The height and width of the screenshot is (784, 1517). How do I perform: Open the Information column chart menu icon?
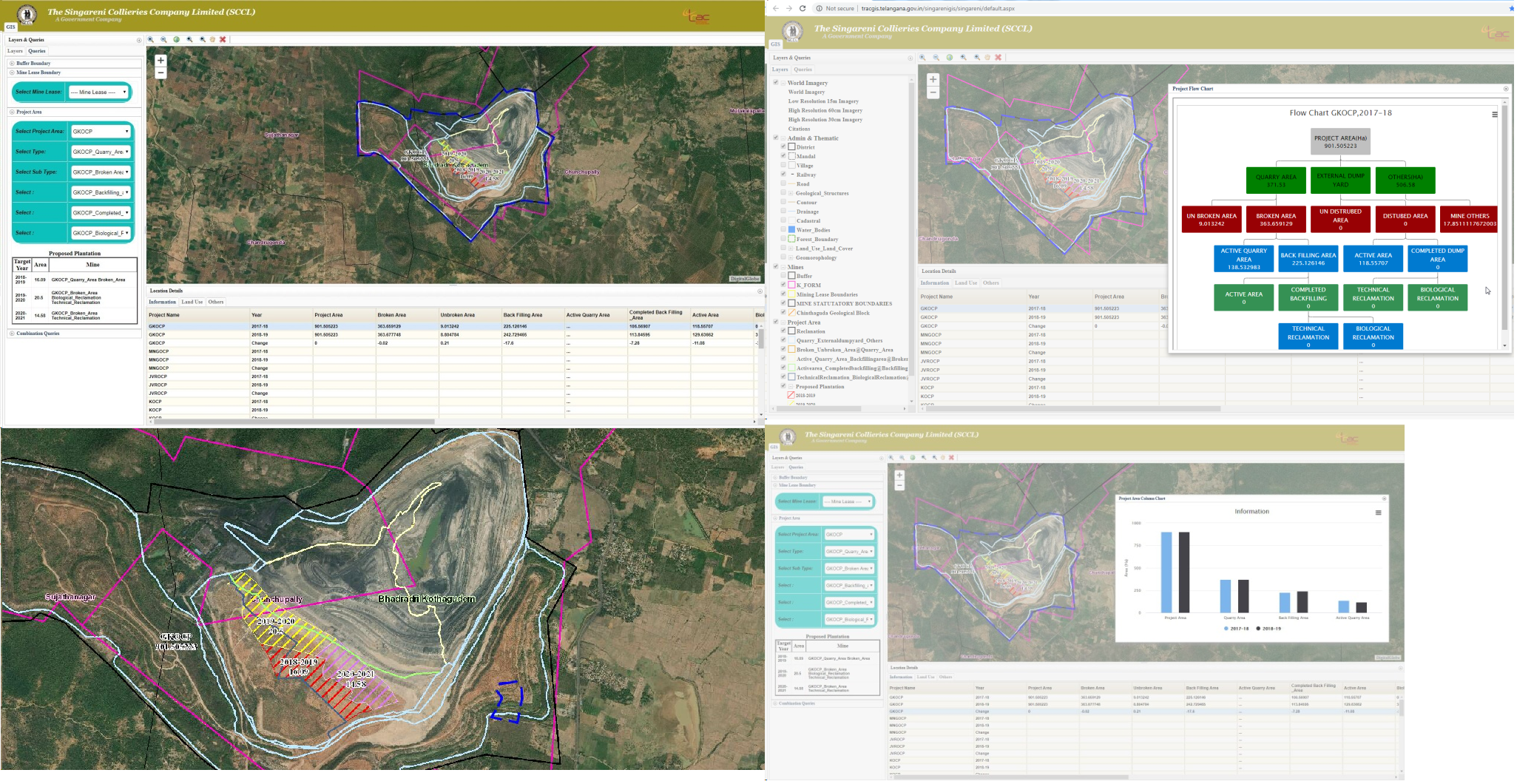click(1378, 513)
